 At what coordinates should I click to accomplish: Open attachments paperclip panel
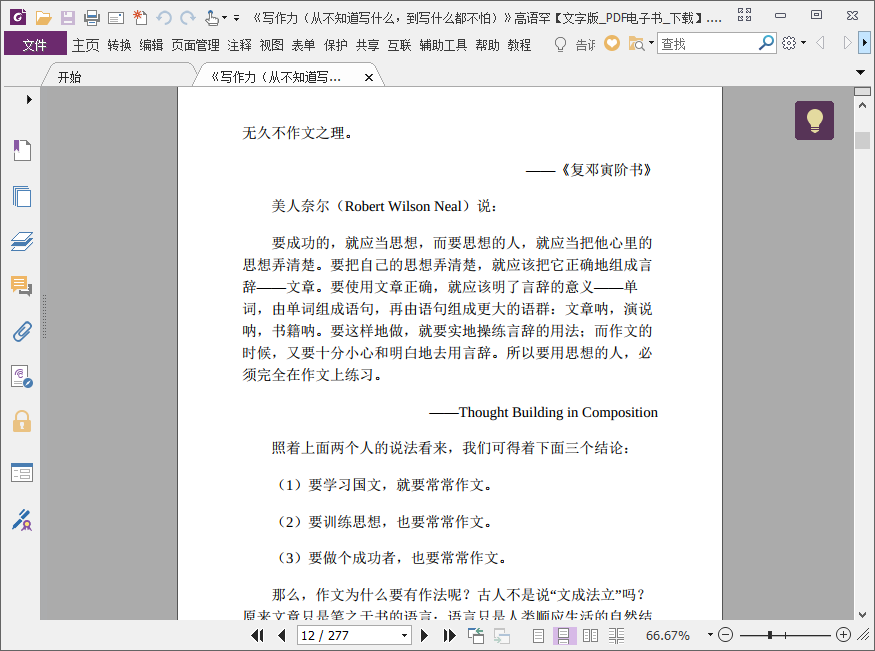tap(22, 331)
